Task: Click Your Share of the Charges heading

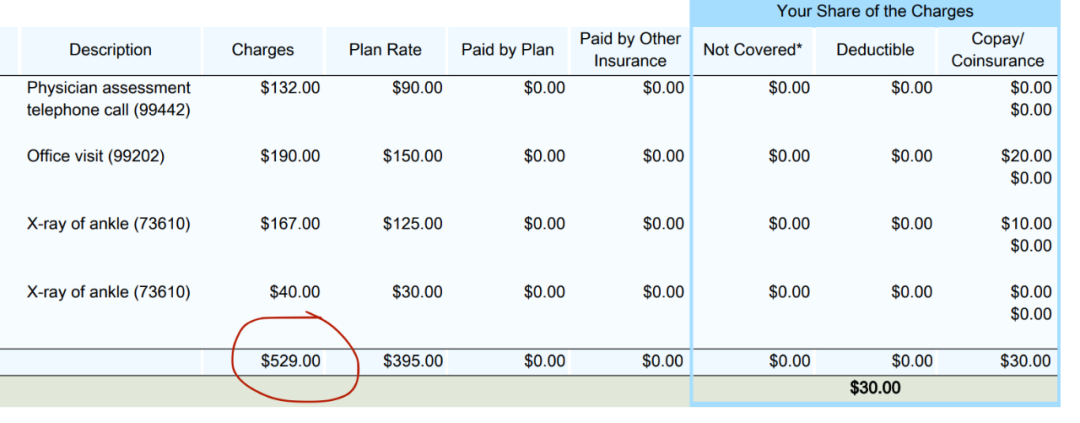Action: 875,11
